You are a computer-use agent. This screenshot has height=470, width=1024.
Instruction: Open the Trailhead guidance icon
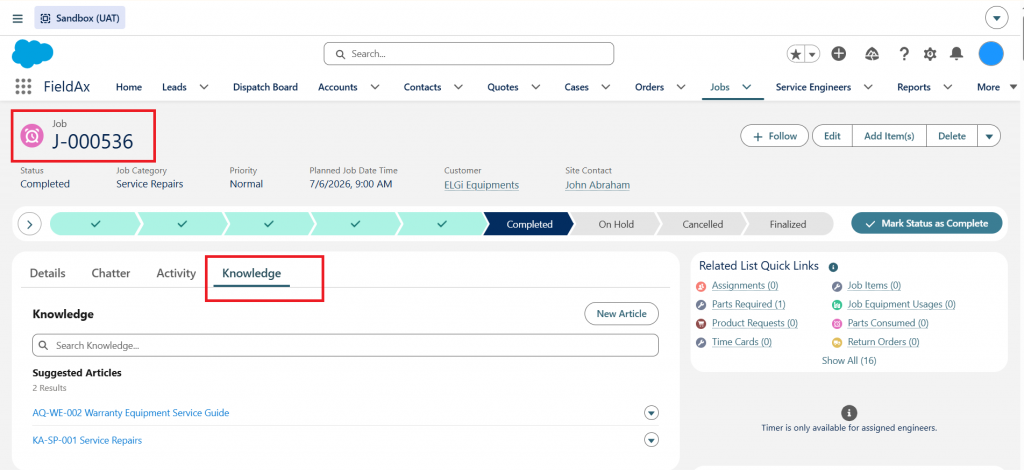click(x=871, y=54)
